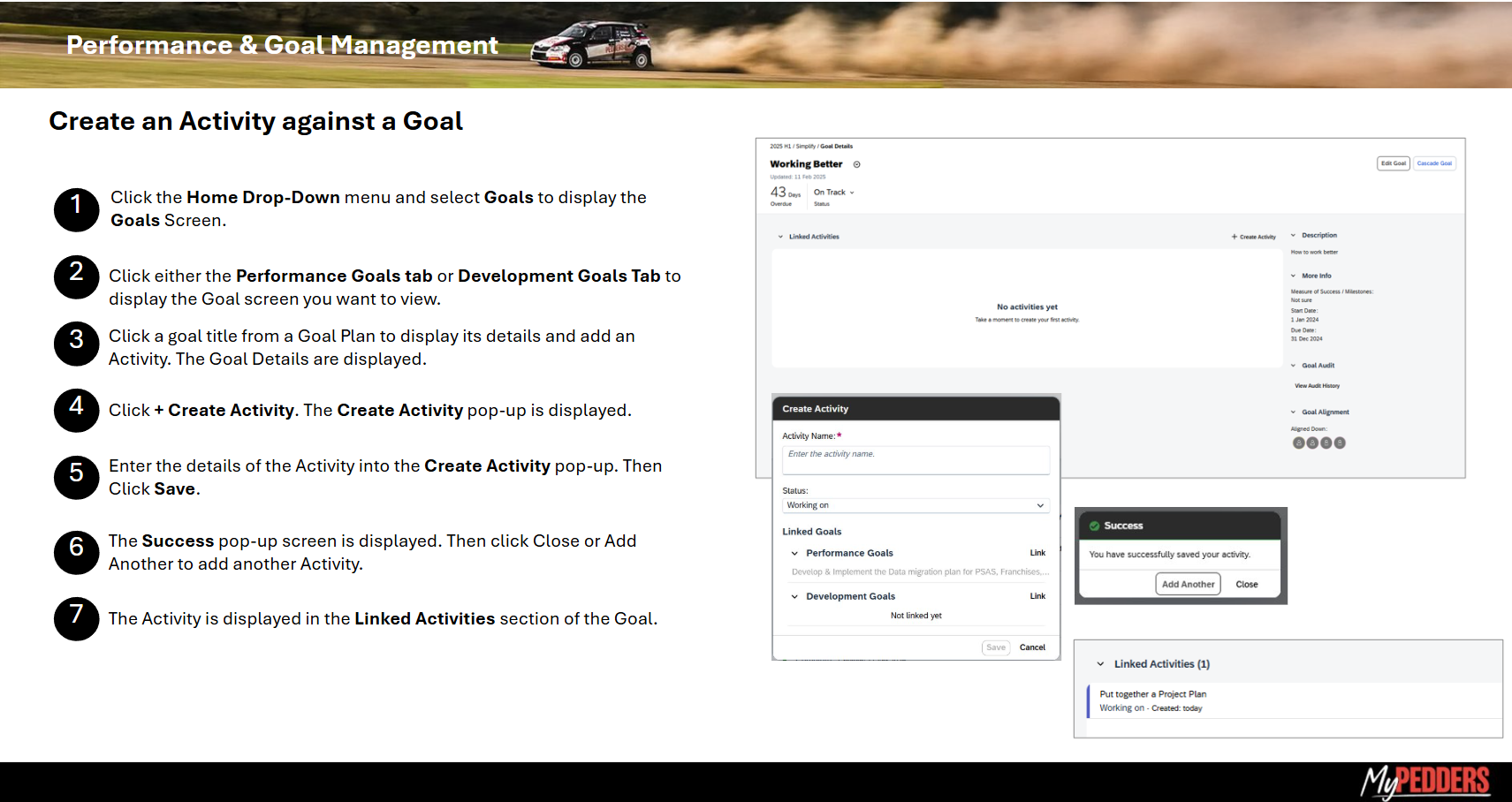1512x802 pixels.
Task: Select the second Aligned Down user avatar
Action: coord(1312,443)
